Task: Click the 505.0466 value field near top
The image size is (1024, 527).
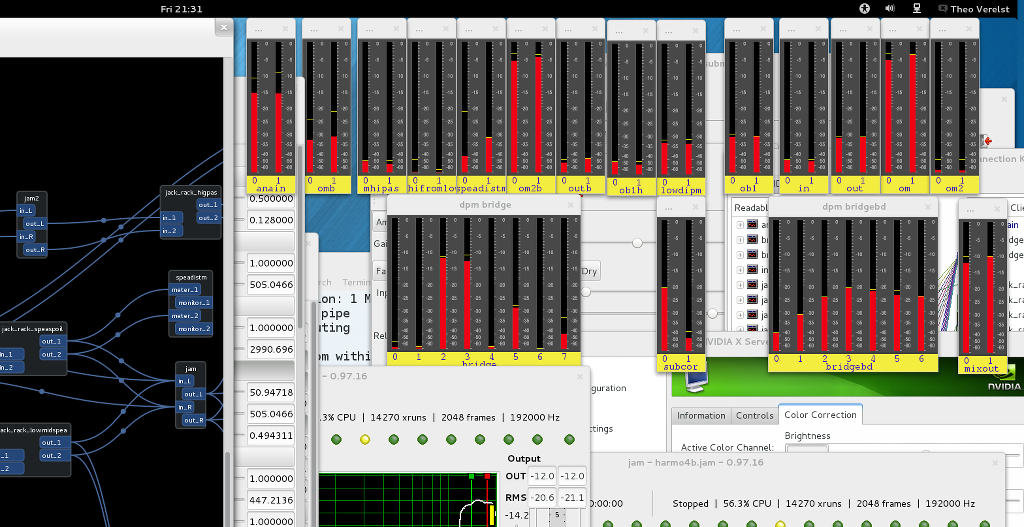Action: (270, 285)
